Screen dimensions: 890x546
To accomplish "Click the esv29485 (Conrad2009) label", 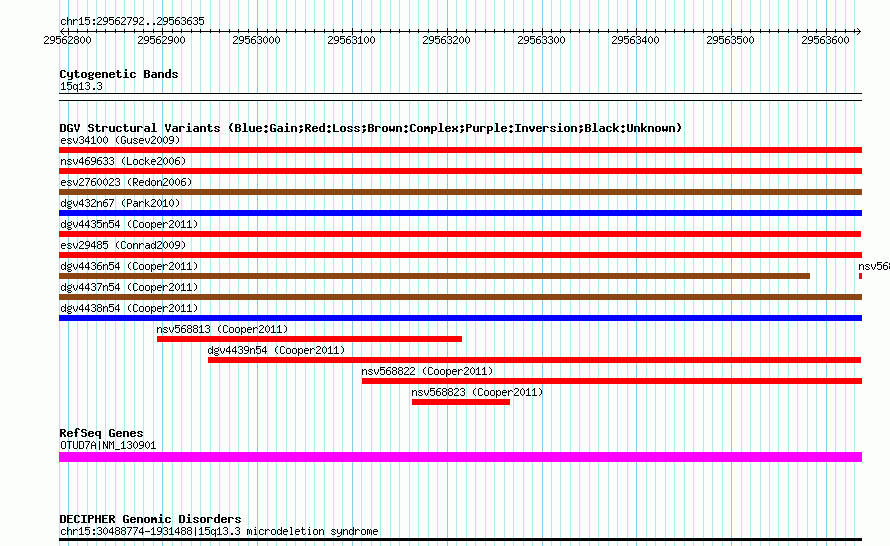I will (123, 245).
